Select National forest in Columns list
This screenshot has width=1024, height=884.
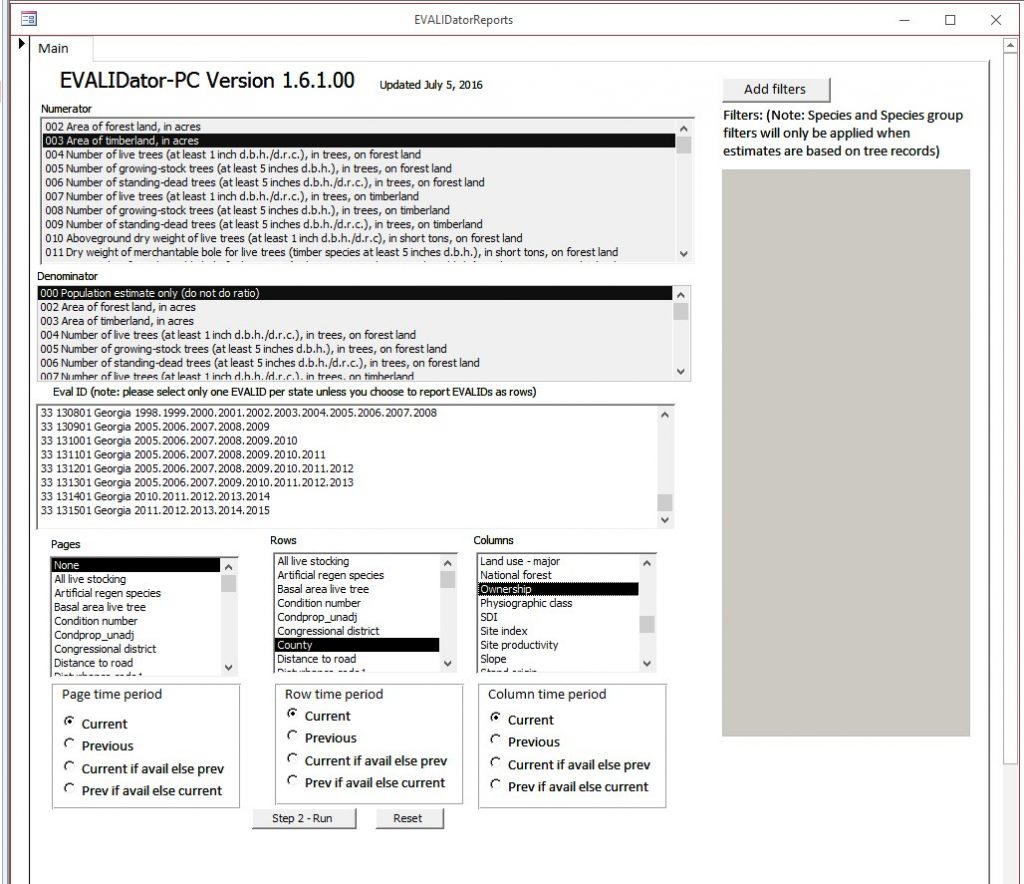(558, 575)
